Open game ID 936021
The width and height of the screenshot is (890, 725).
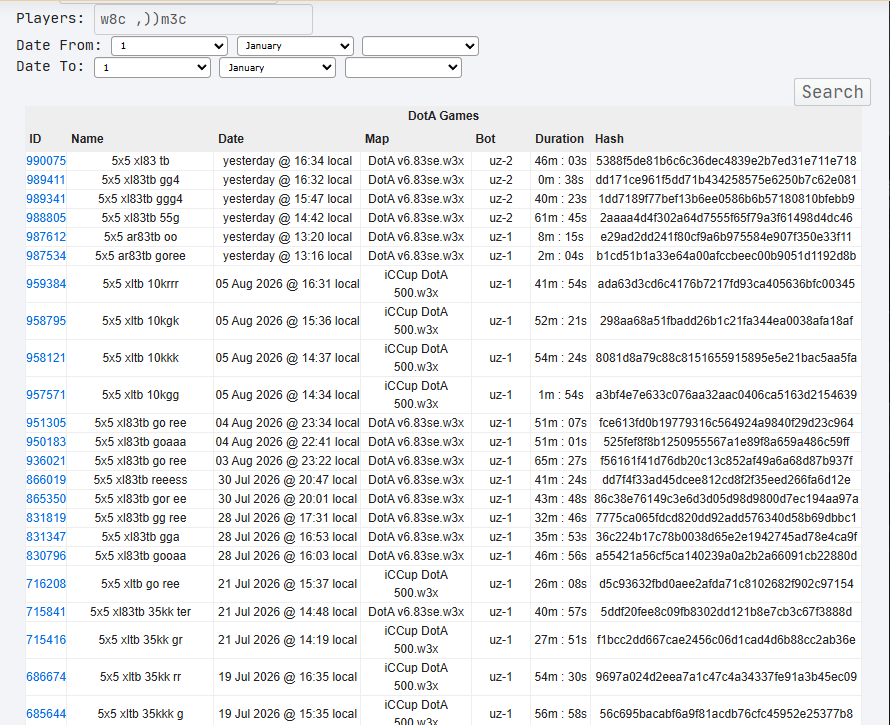(46, 461)
